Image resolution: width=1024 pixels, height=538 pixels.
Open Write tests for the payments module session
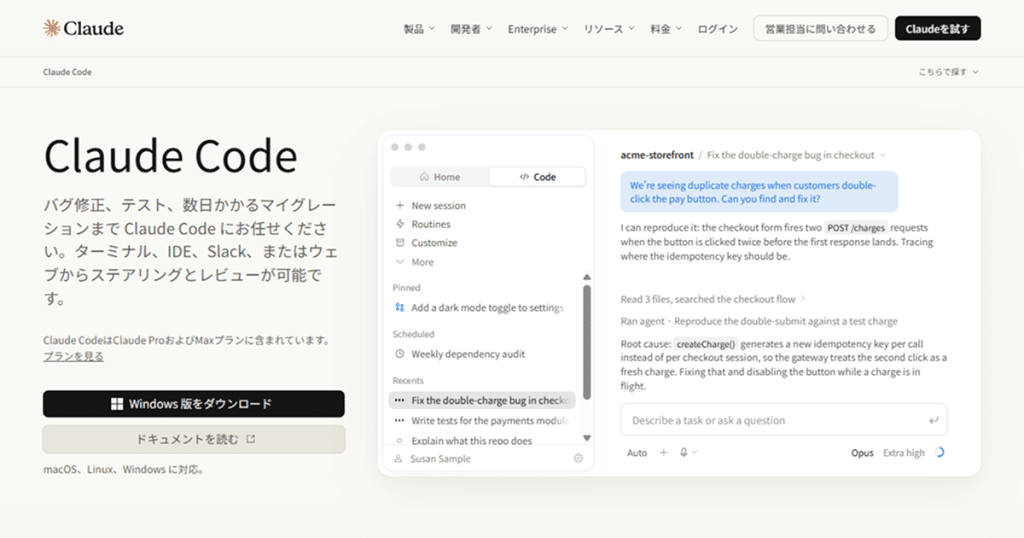[490, 420]
